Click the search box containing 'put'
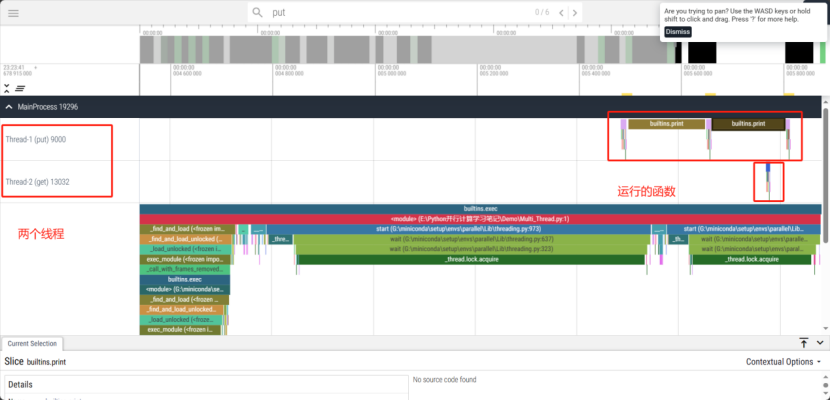 (400, 12)
